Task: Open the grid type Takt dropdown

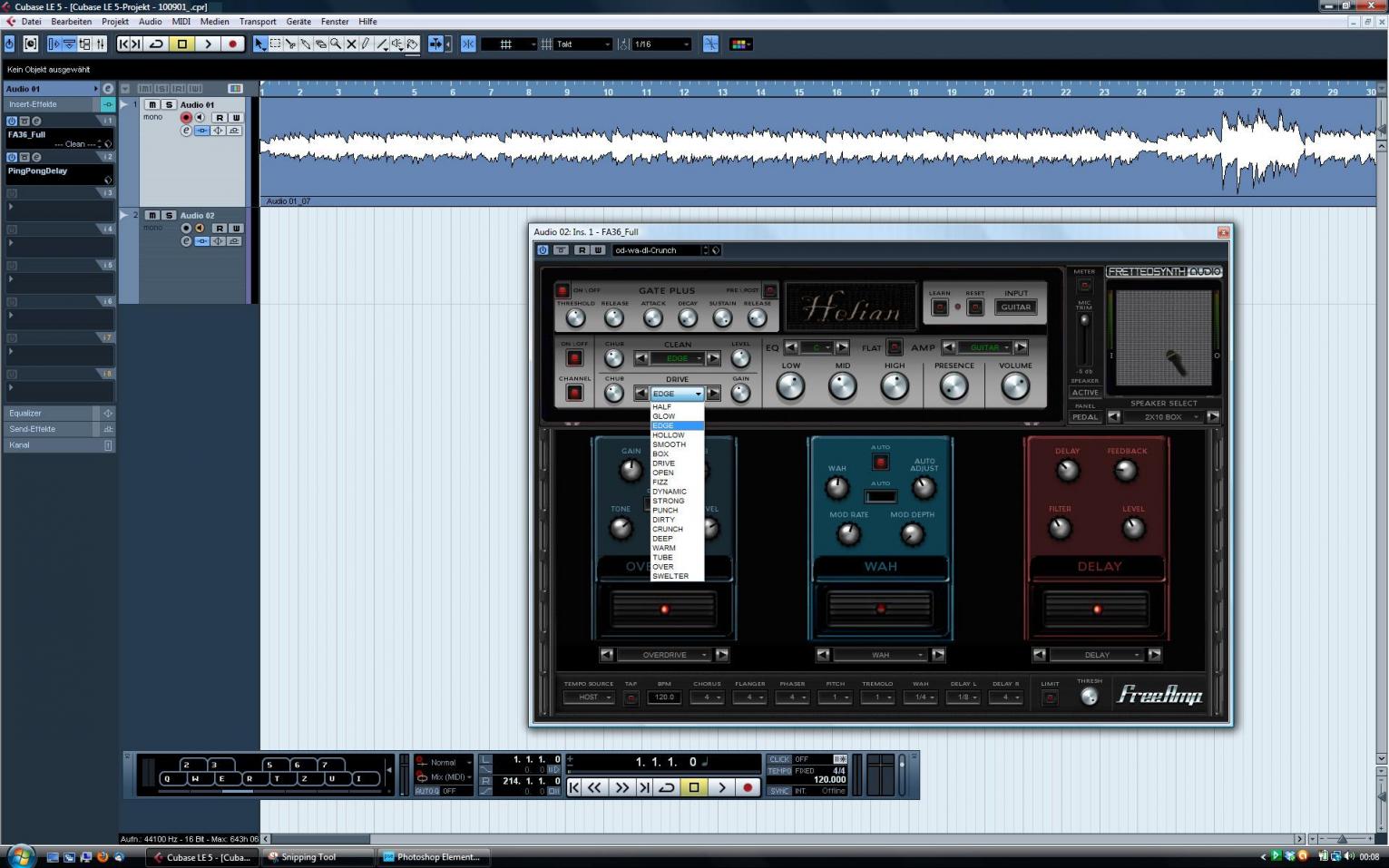Action: click(582, 44)
